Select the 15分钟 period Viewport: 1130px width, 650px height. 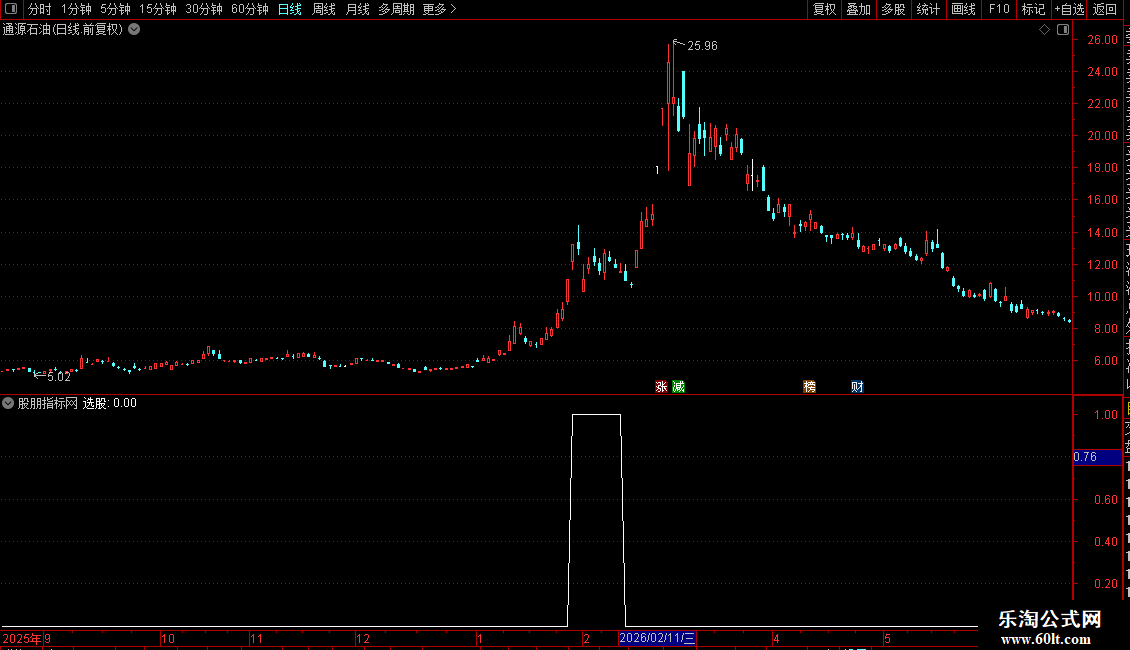pyautogui.click(x=158, y=9)
